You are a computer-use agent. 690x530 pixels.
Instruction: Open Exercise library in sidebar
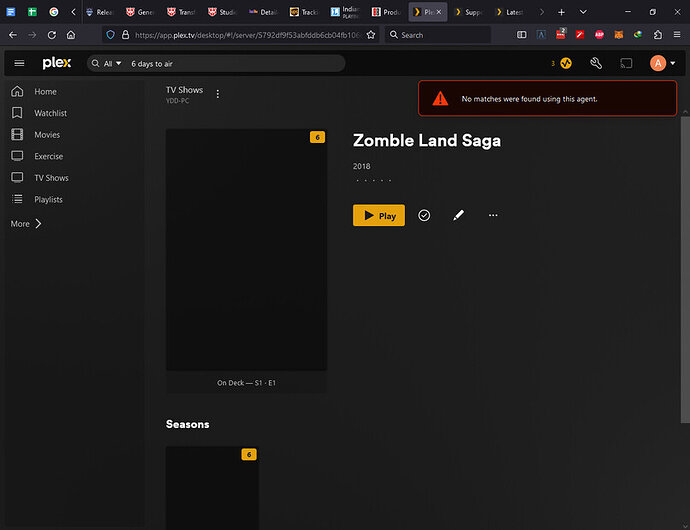[x=48, y=156]
